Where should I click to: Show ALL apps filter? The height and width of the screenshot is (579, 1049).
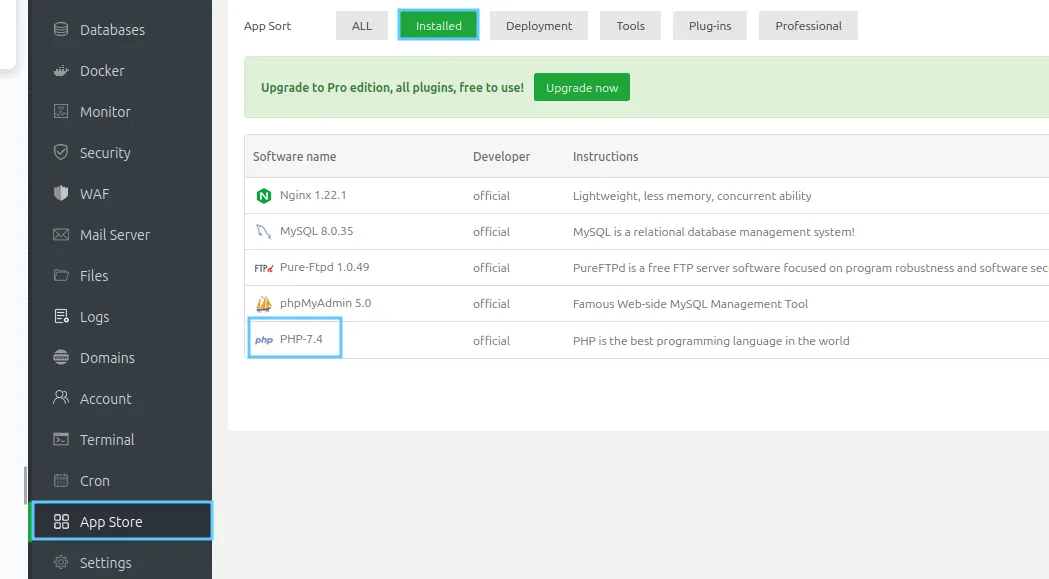click(362, 25)
